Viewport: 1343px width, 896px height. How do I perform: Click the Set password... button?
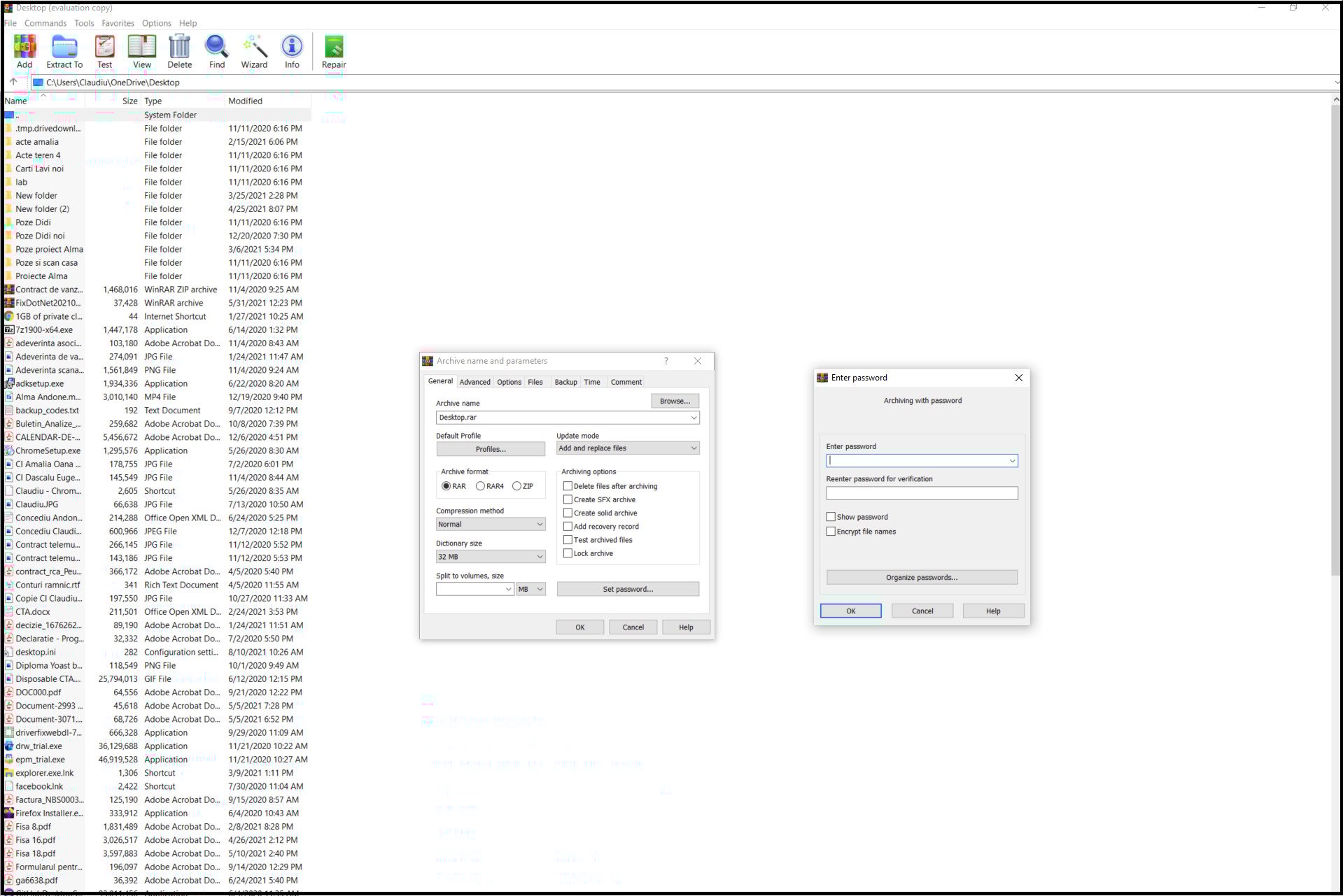tap(628, 590)
